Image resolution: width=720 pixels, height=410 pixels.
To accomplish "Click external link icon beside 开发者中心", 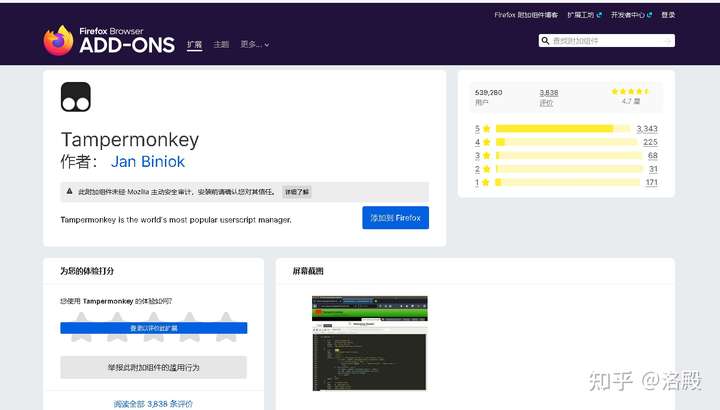I will (x=649, y=15).
